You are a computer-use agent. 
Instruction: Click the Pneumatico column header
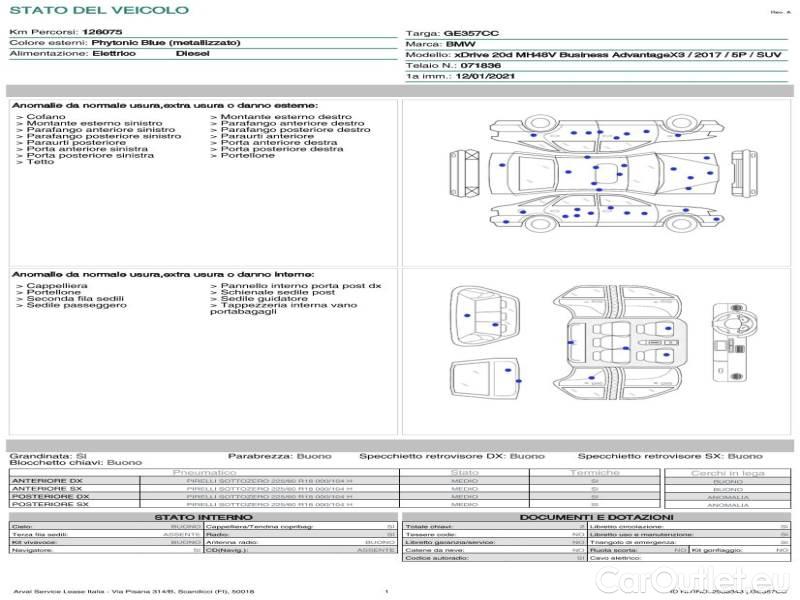[x=205, y=472]
